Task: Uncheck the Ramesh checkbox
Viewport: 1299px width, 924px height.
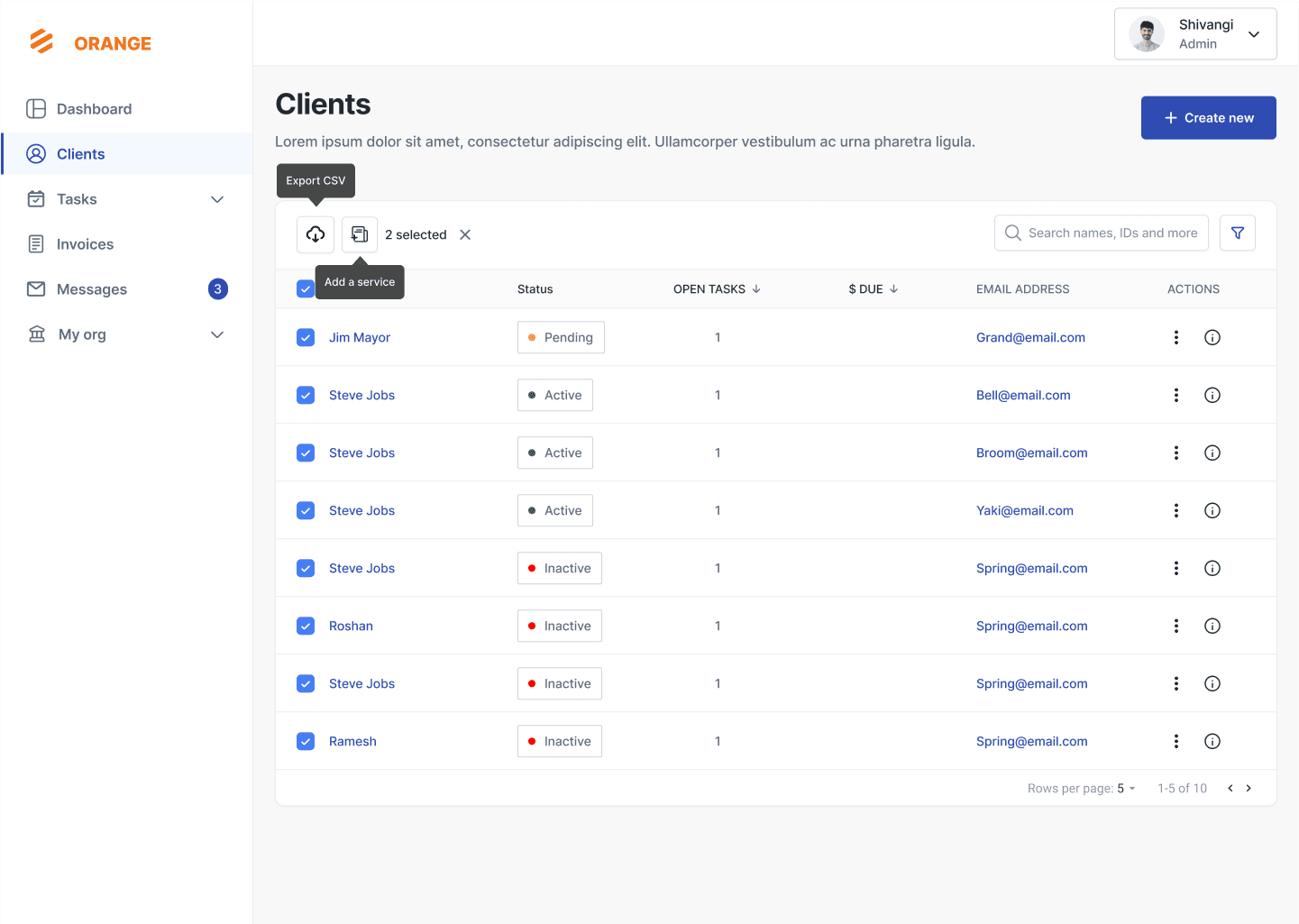Action: coord(306,741)
